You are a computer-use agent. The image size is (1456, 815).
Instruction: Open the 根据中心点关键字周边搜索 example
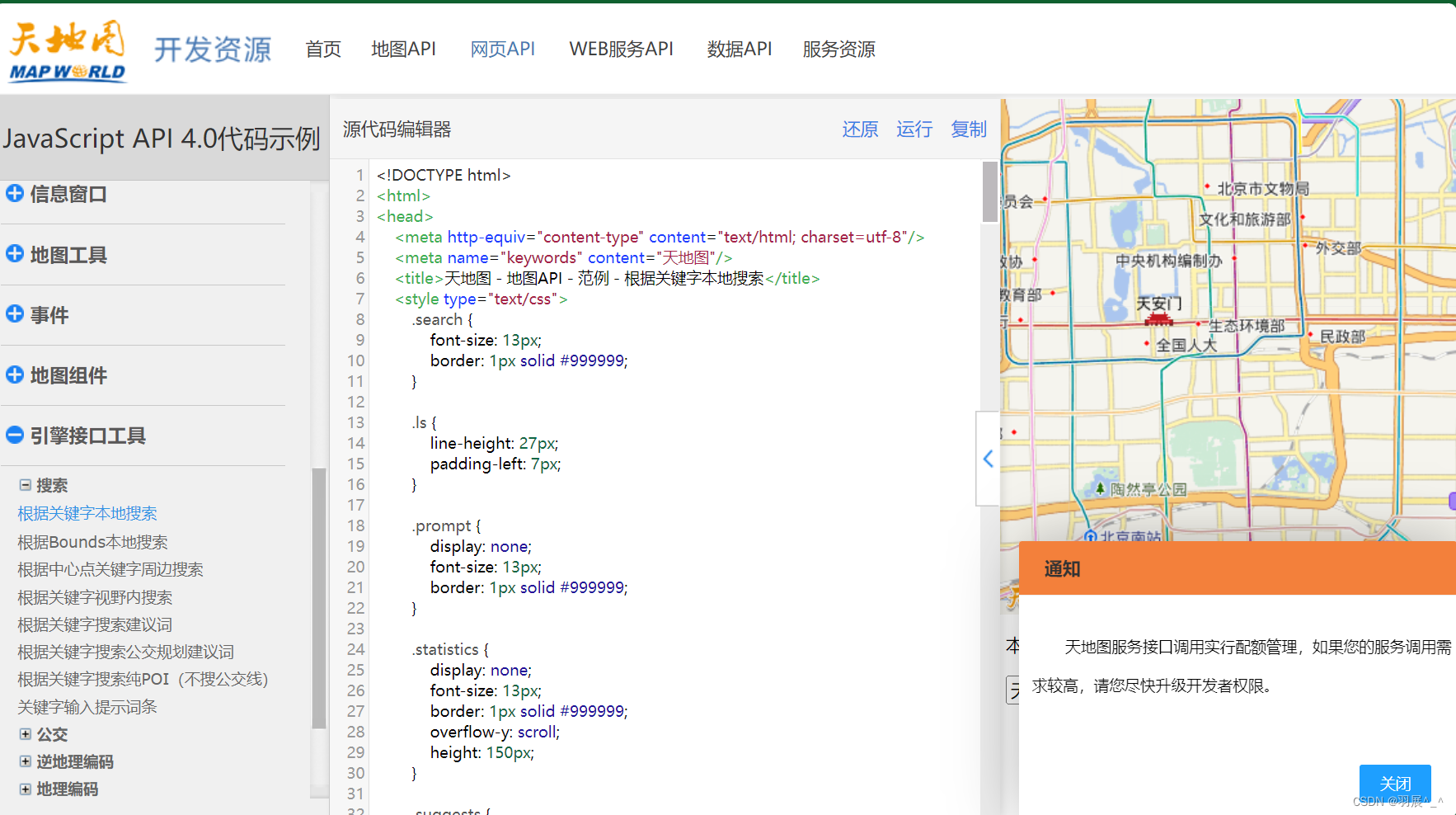click(x=110, y=569)
